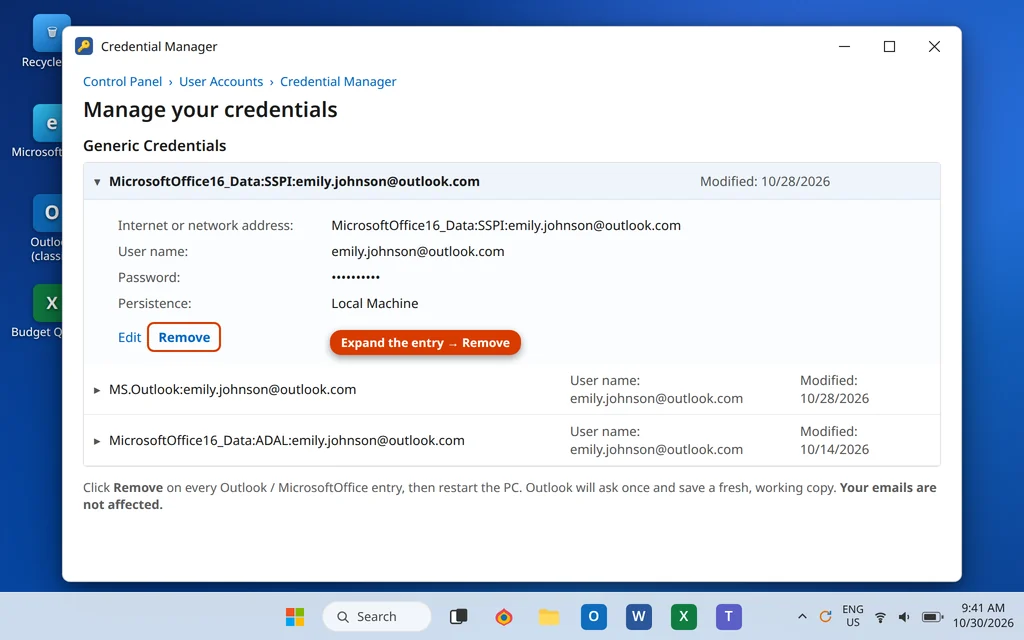The height and width of the screenshot is (640, 1024).
Task: Open the clock and date 9:41 AM
Action: (x=983, y=616)
